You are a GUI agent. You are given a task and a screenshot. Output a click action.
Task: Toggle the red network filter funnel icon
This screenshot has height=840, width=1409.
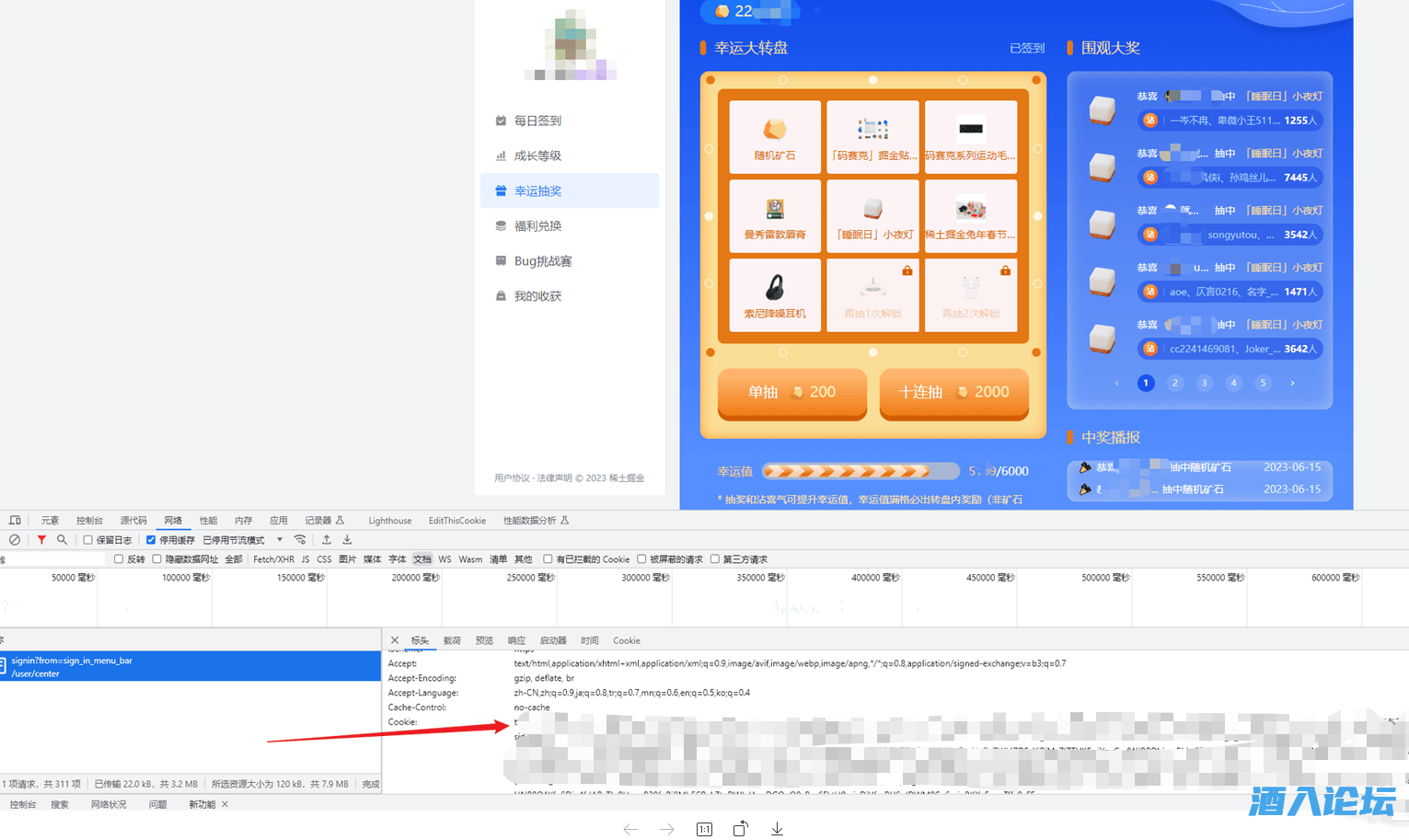tap(41, 540)
